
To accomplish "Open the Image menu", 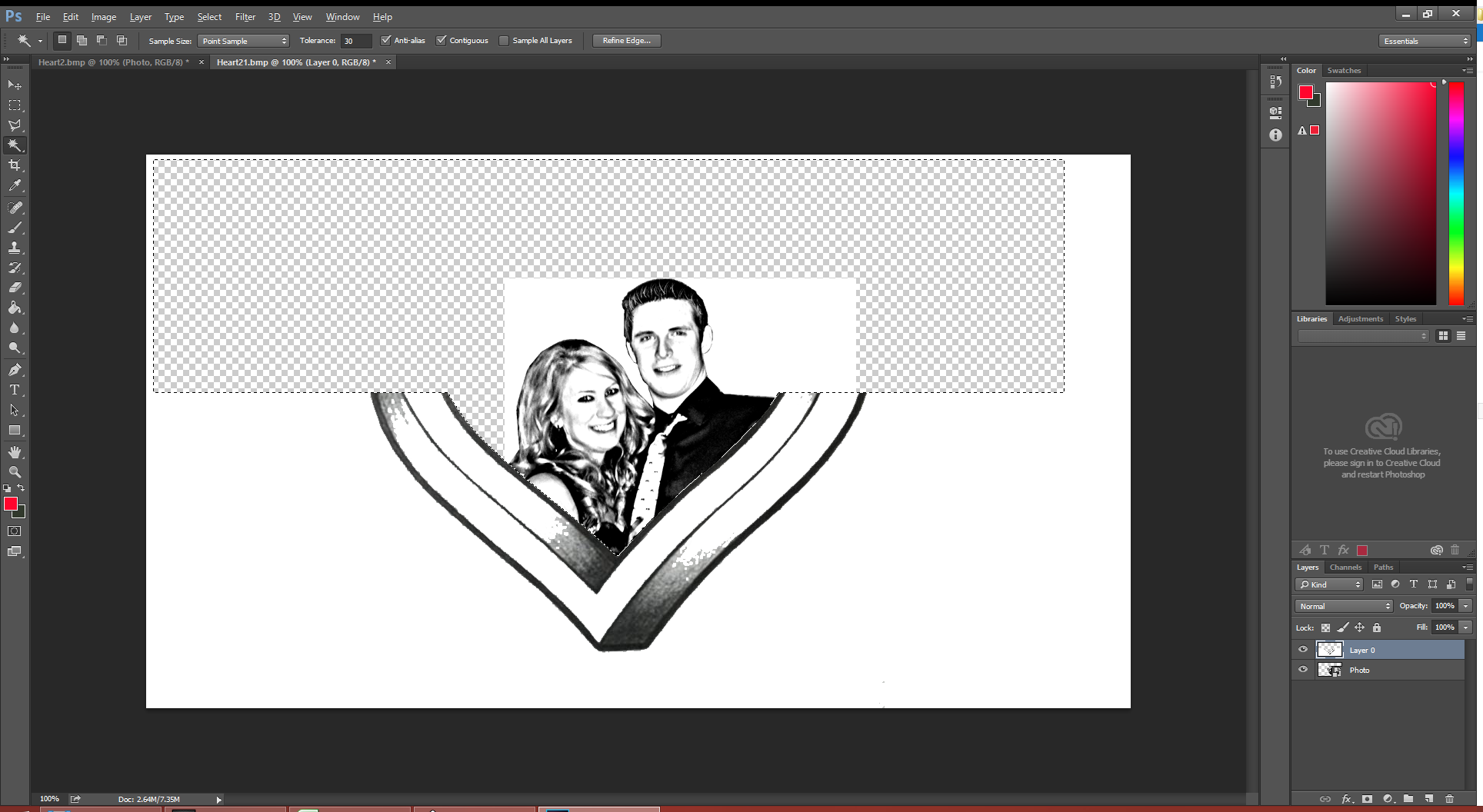I will (x=104, y=17).
